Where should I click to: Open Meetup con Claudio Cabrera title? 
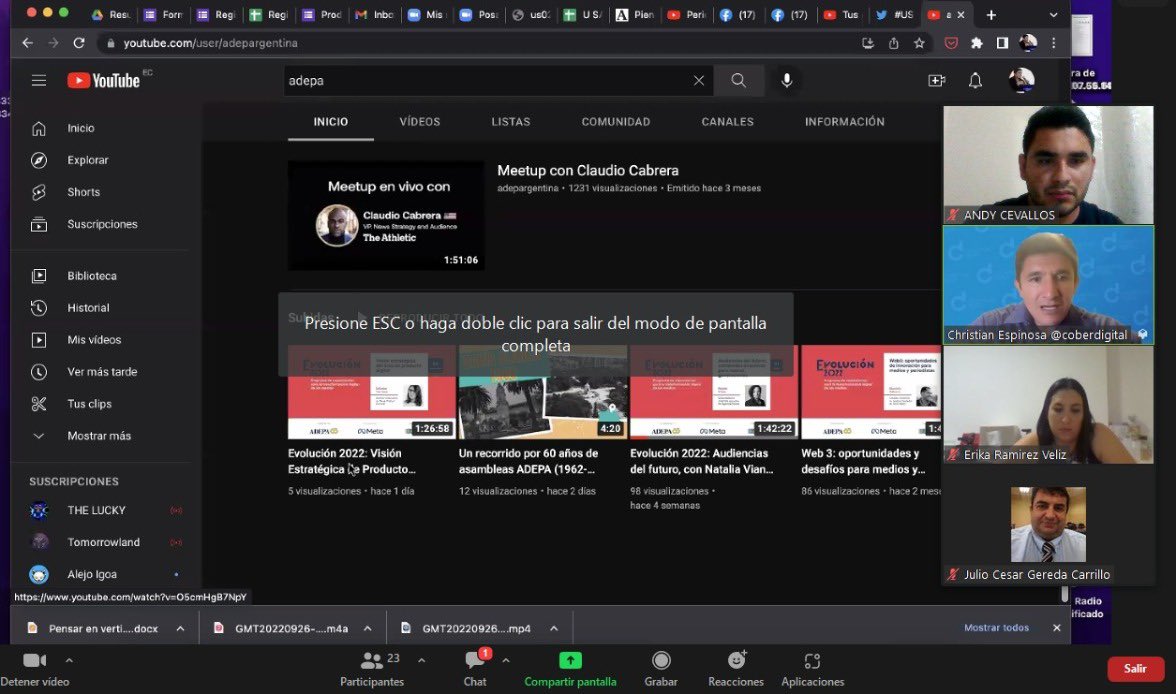(587, 171)
